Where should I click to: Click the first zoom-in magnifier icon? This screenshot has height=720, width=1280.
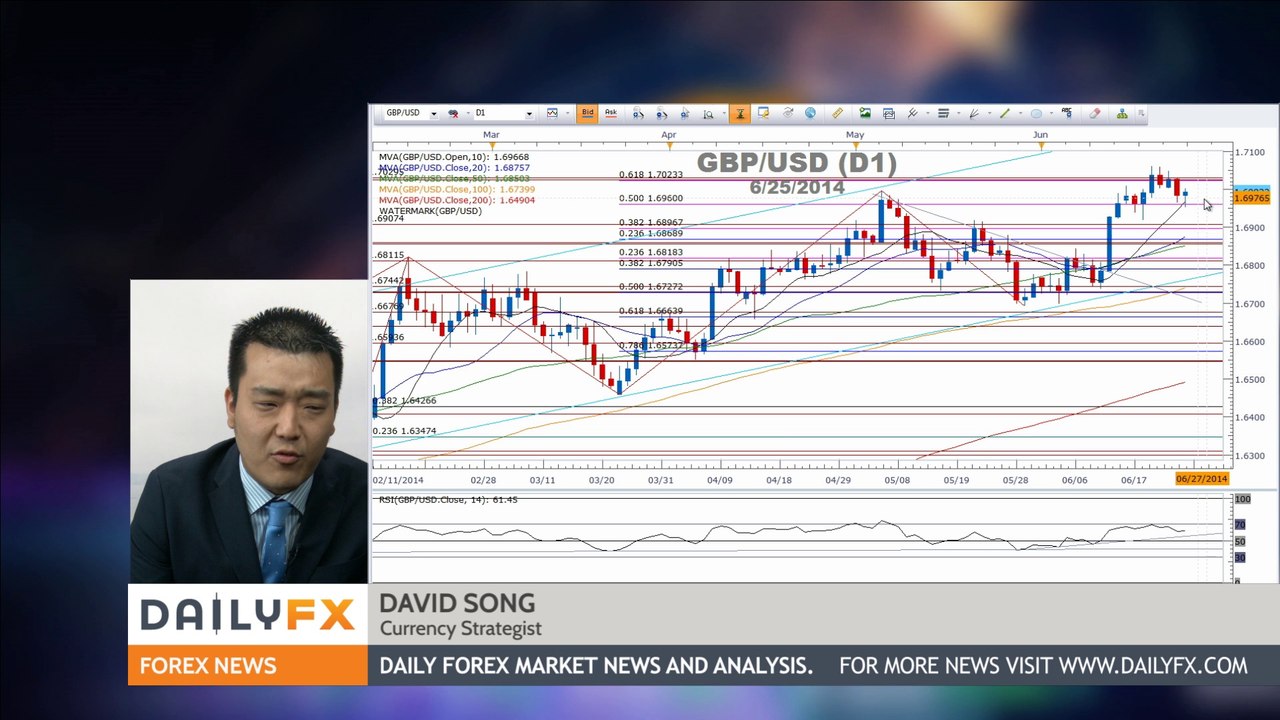[x=638, y=113]
